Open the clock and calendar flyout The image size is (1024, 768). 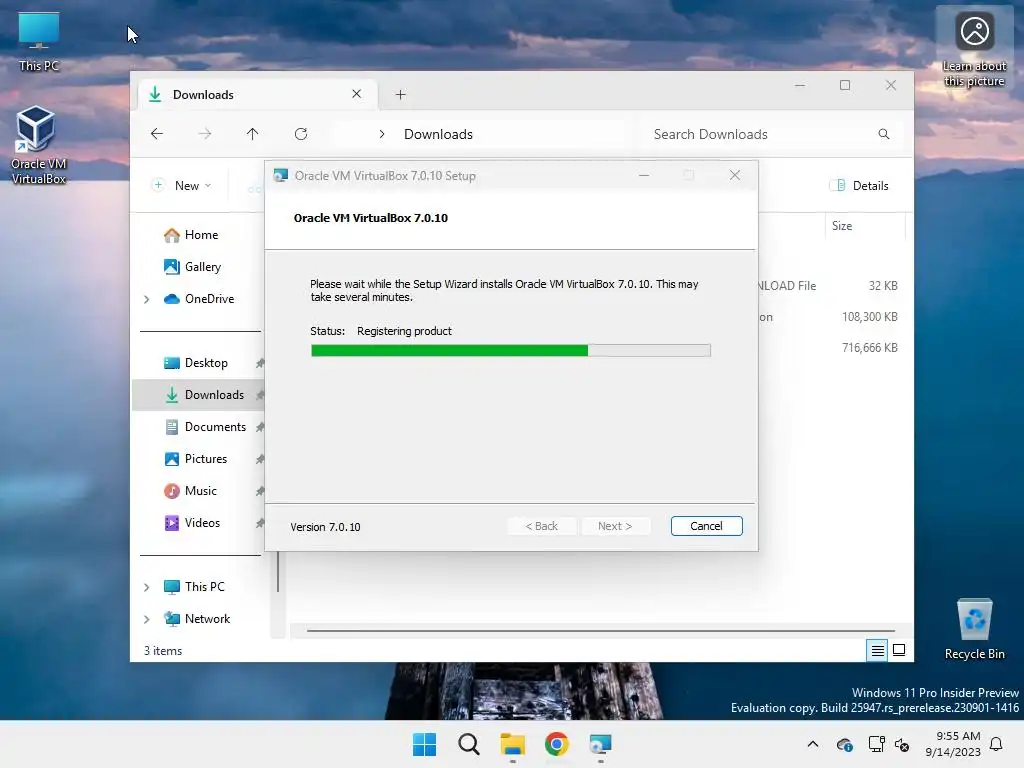[x=953, y=744]
